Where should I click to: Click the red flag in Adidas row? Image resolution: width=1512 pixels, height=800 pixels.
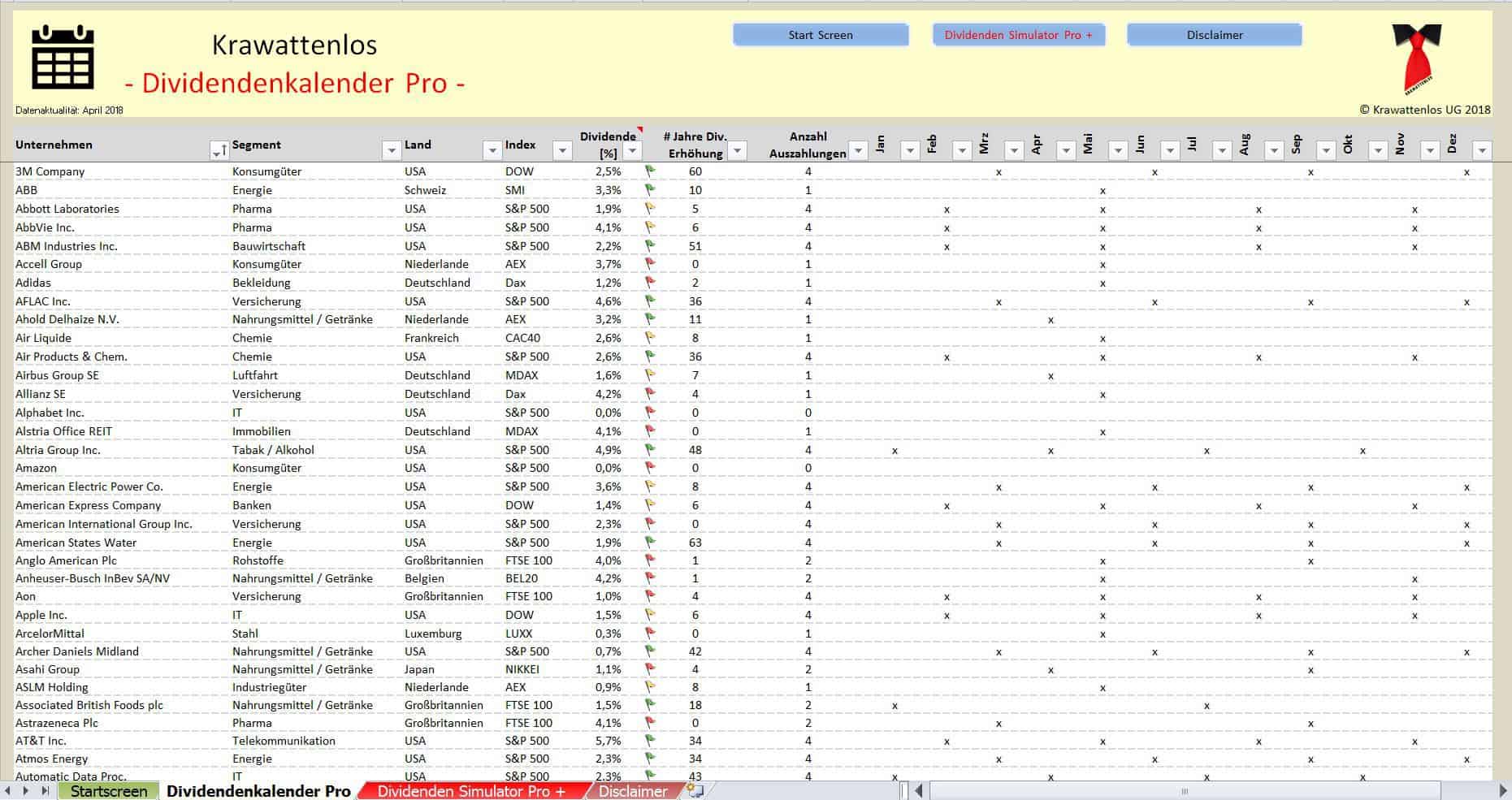tap(650, 283)
